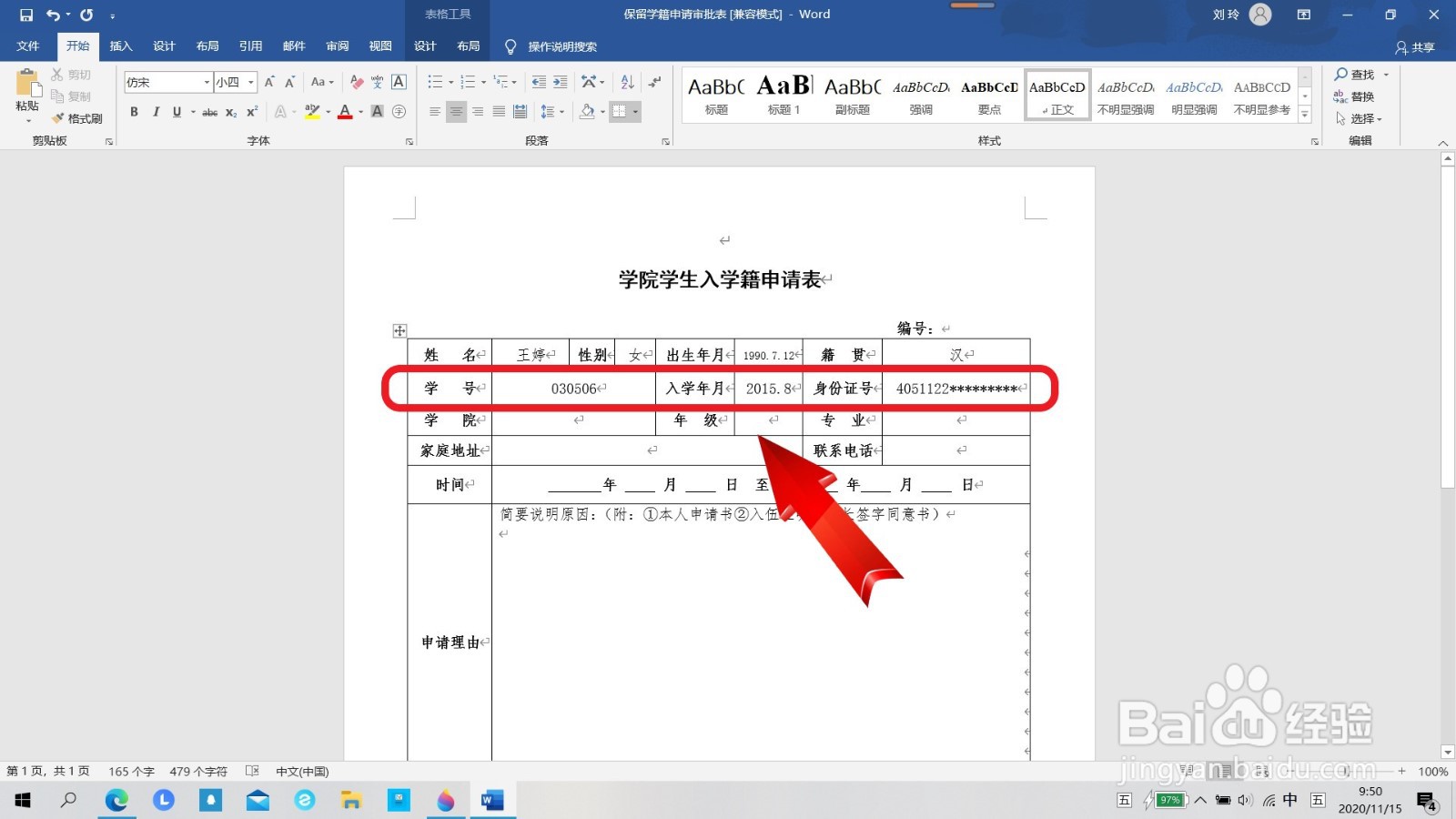Click the Ribbon Display Options icon
The image size is (1456, 819).
point(1304,15)
